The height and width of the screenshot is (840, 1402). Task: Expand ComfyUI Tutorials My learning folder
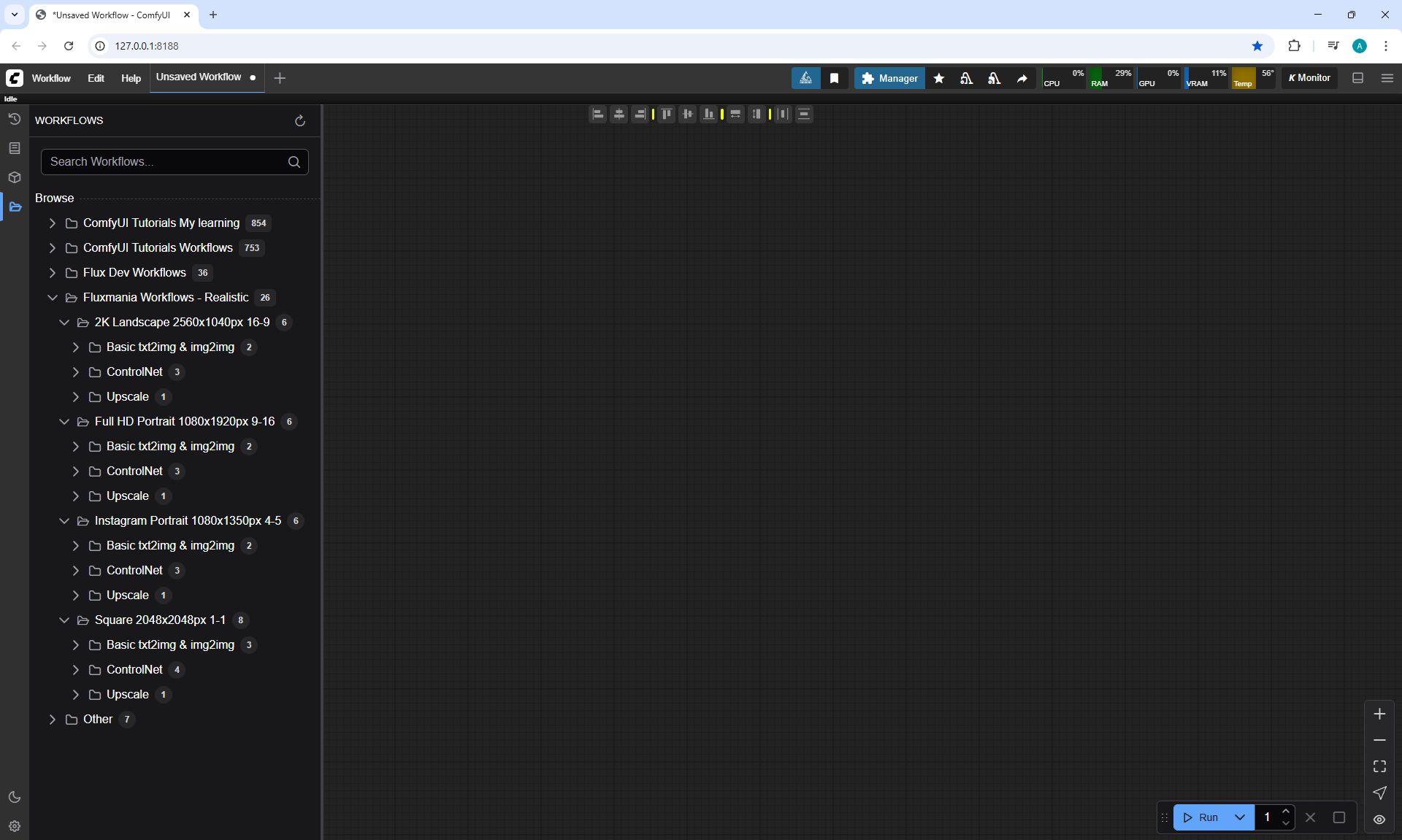pyautogui.click(x=53, y=223)
